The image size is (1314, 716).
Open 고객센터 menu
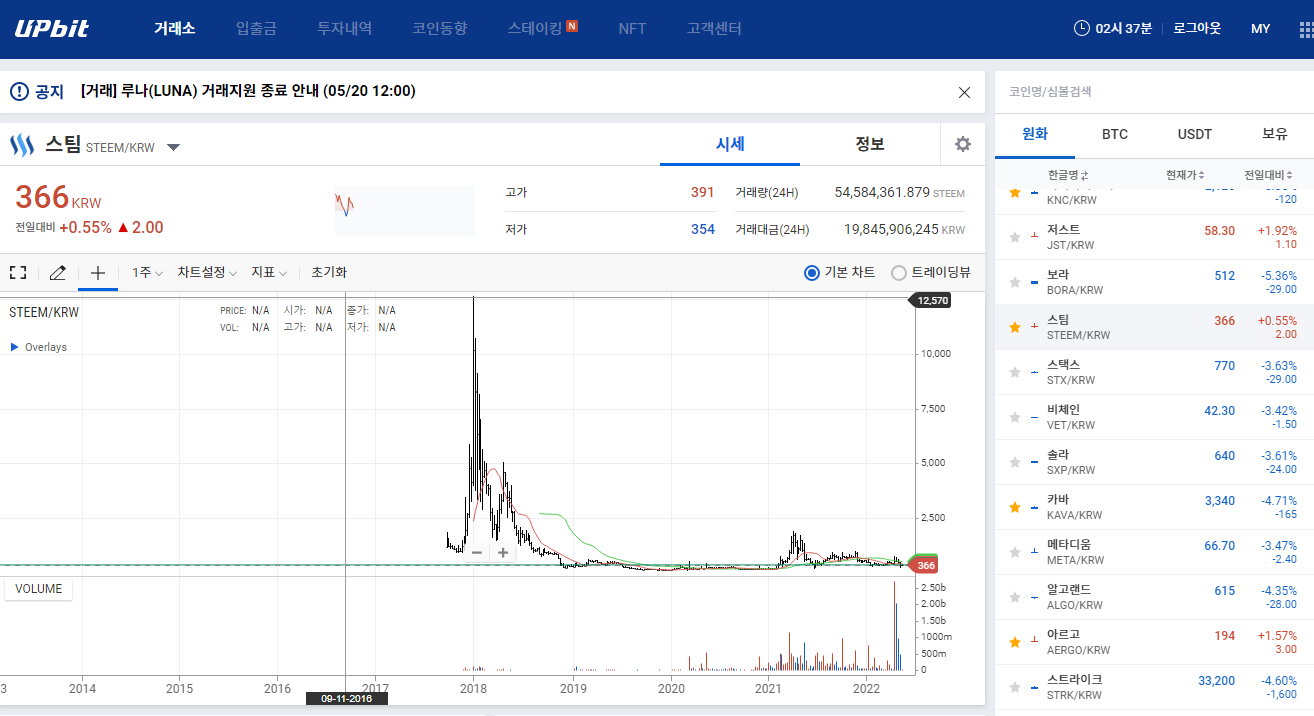(x=714, y=28)
